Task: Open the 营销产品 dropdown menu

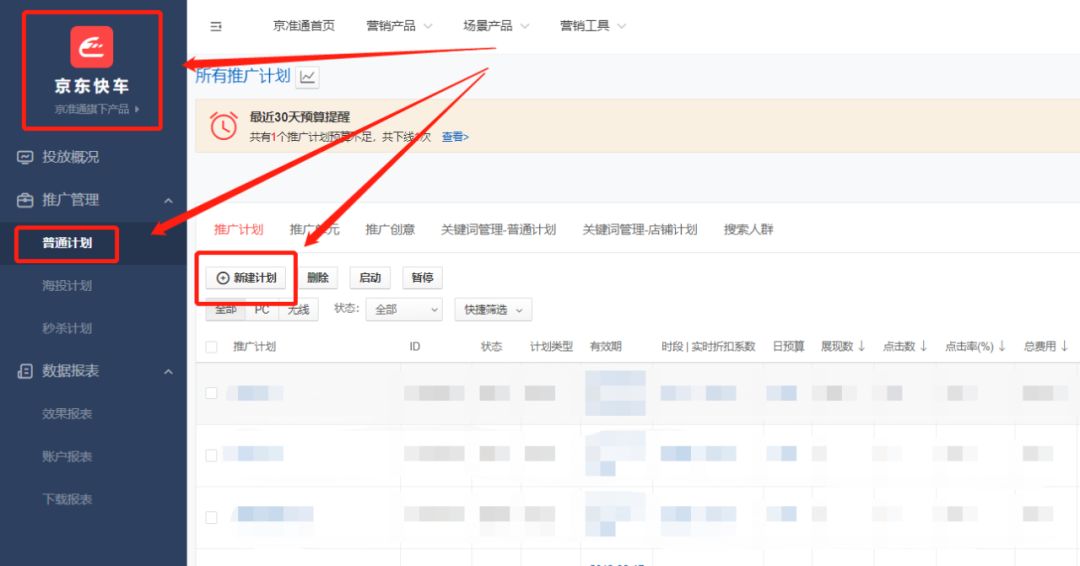Action: coord(399,26)
